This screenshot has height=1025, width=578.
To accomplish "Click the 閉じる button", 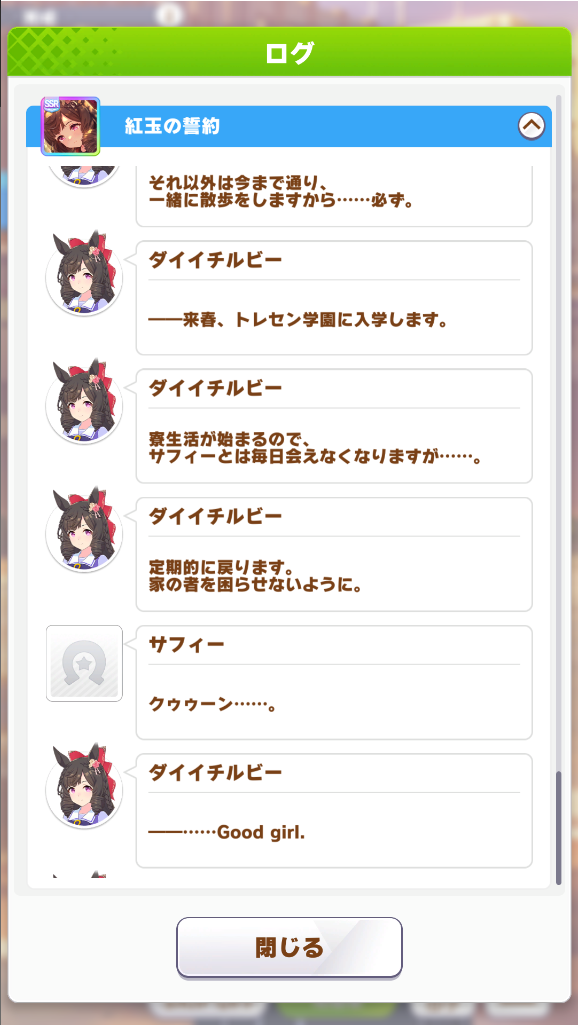I will [289, 947].
